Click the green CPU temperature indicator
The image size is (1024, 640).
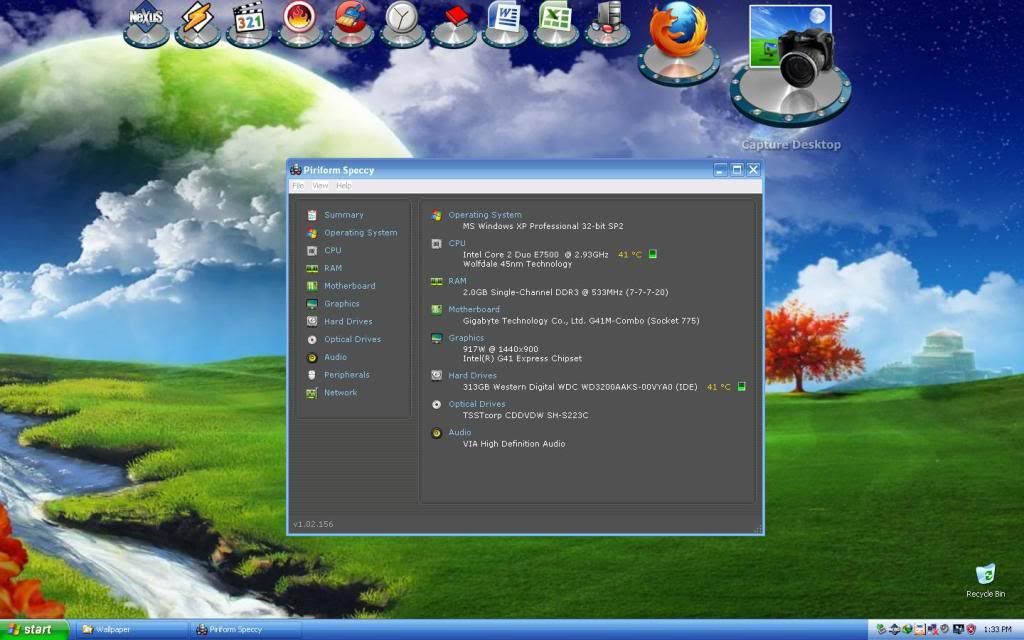coord(653,254)
